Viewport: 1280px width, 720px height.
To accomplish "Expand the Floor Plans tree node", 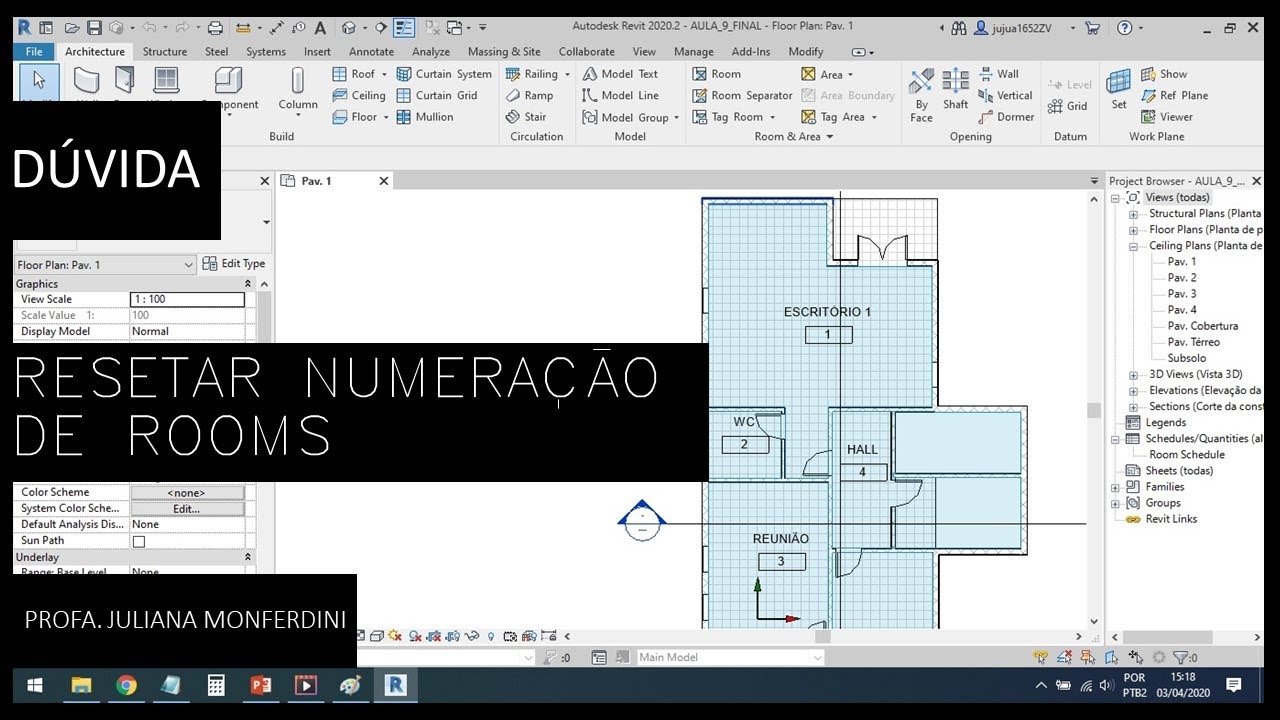I will point(1133,230).
